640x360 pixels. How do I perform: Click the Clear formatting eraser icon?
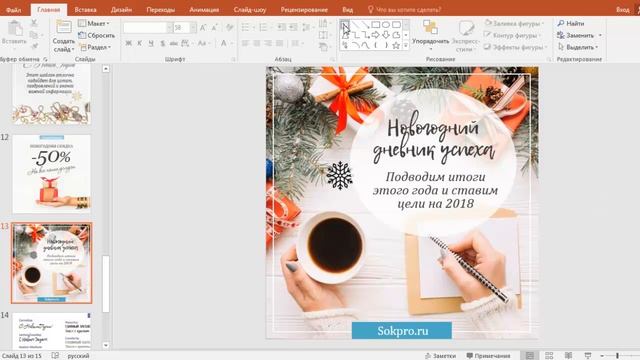230,27
